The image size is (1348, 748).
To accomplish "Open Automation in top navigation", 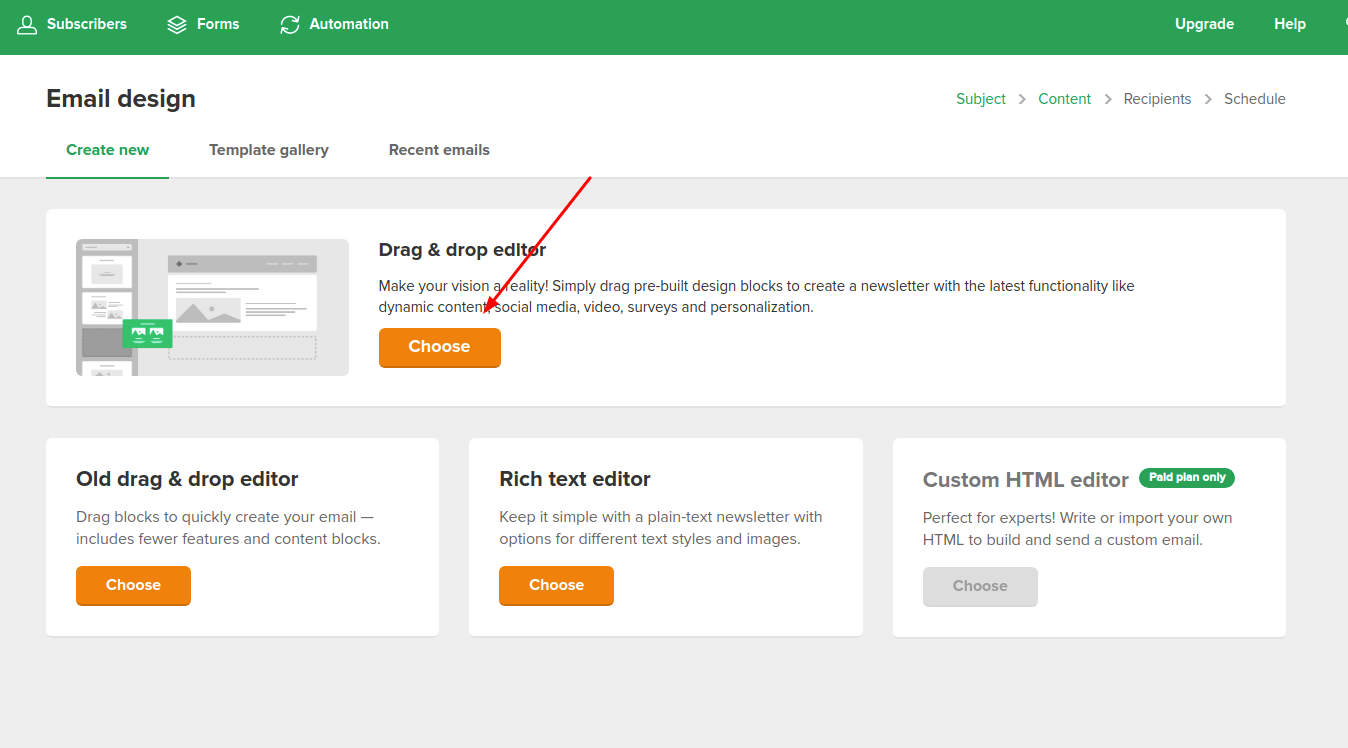I will click(349, 24).
